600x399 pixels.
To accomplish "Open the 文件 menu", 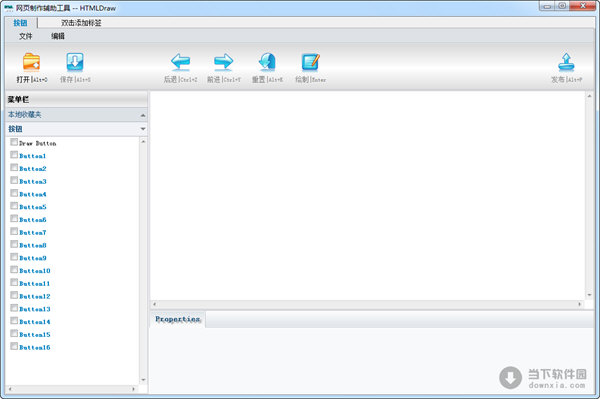I will (x=26, y=36).
